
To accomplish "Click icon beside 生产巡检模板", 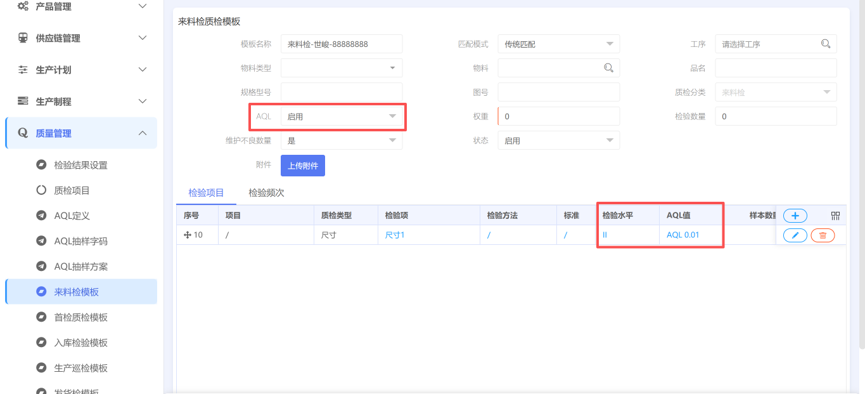I will [x=41, y=368].
